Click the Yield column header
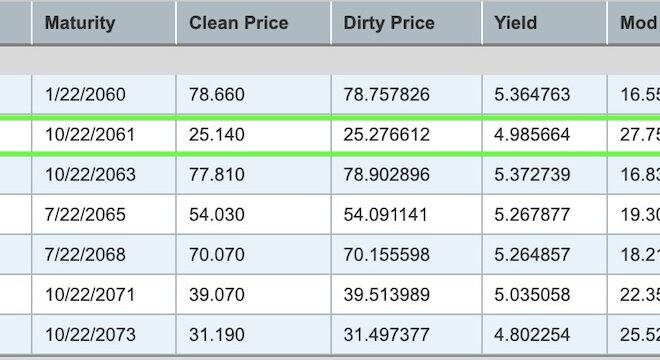The image size is (660, 360). point(545,23)
